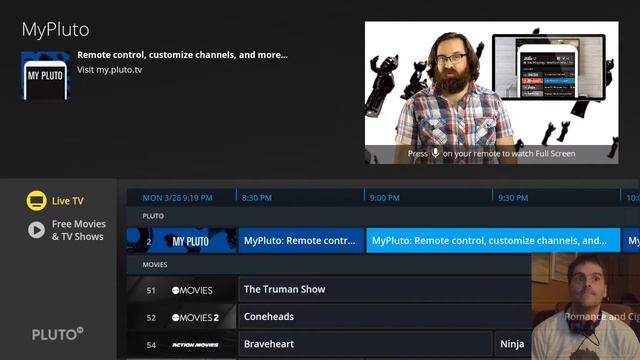The height and width of the screenshot is (360, 640).
Task: Open the Ninja program listing
Action: point(513,344)
